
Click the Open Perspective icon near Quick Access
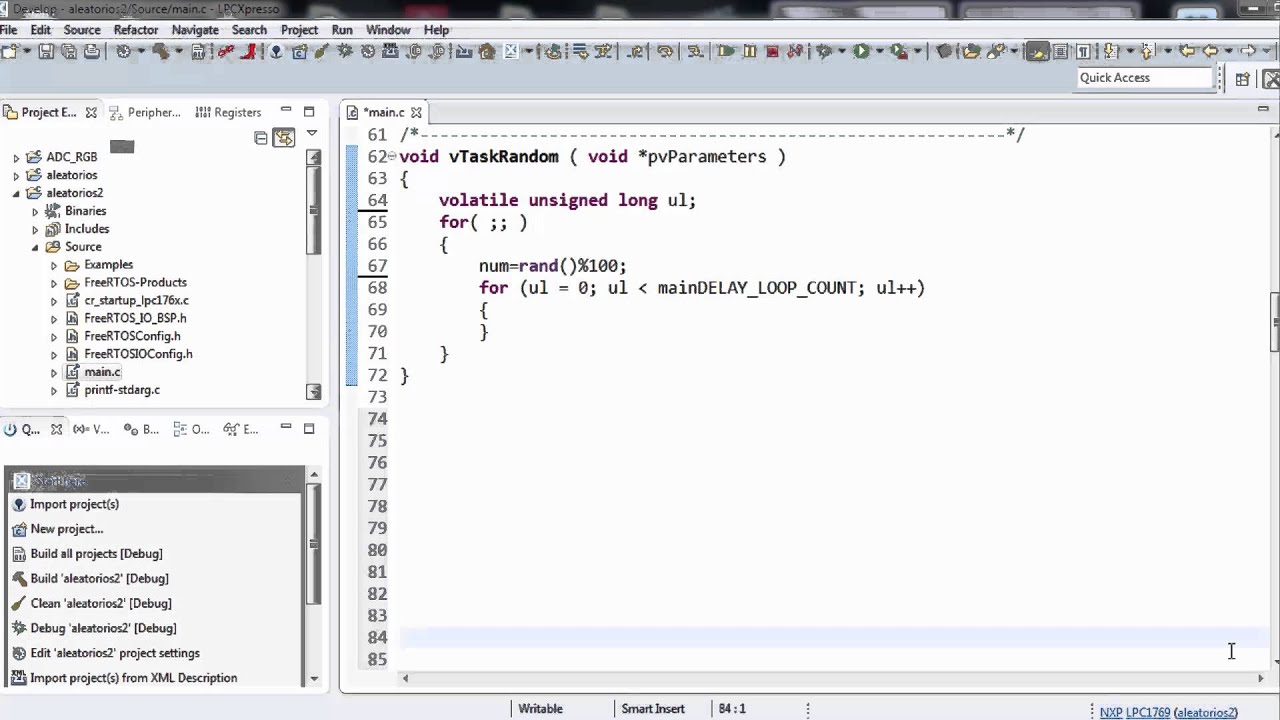1242,79
